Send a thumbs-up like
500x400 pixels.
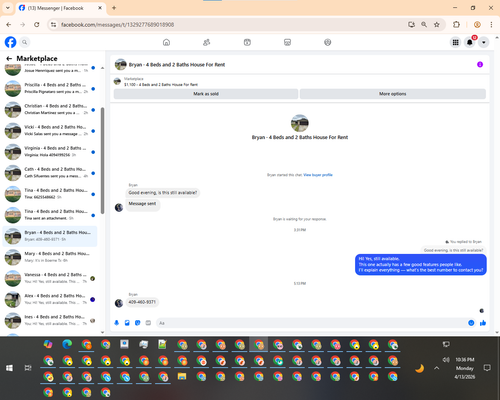pos(483,323)
